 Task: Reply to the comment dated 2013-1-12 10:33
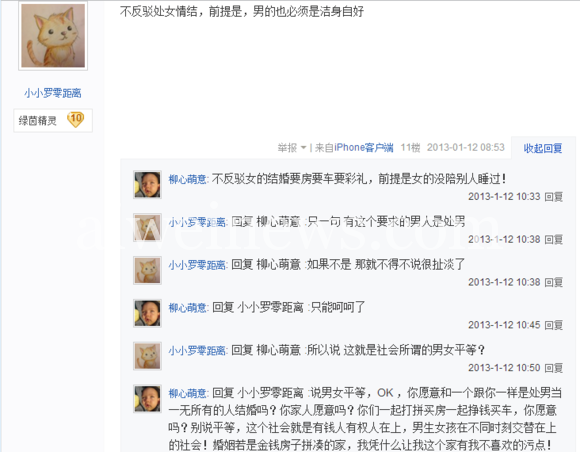pyautogui.click(x=553, y=197)
